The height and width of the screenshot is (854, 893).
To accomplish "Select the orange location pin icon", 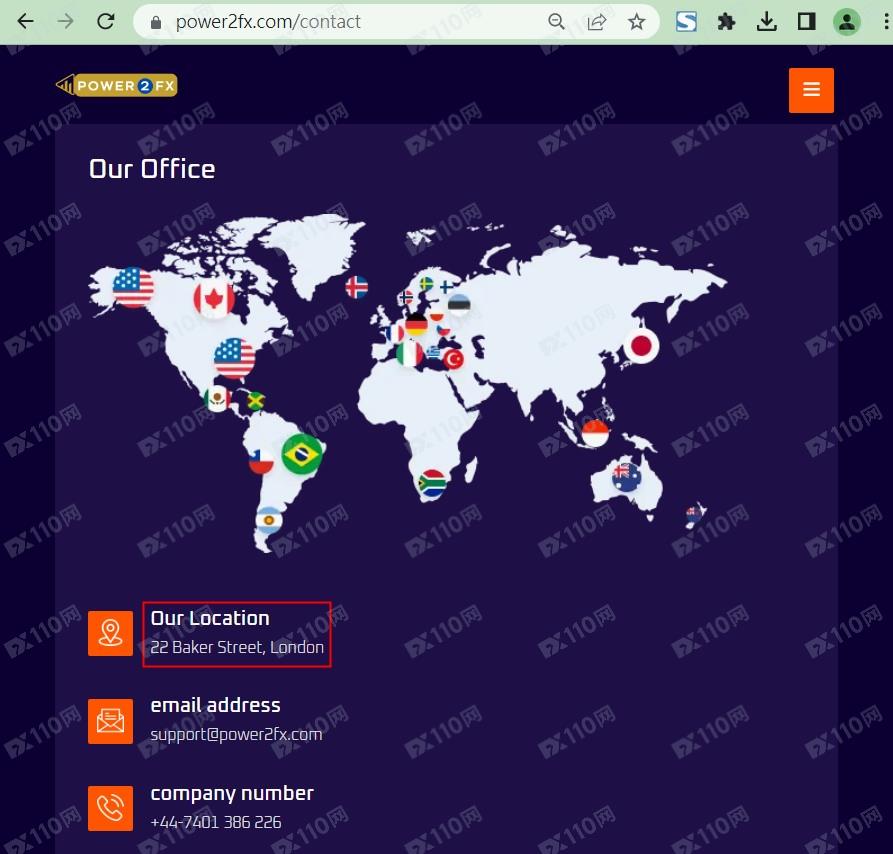I will coord(110,633).
